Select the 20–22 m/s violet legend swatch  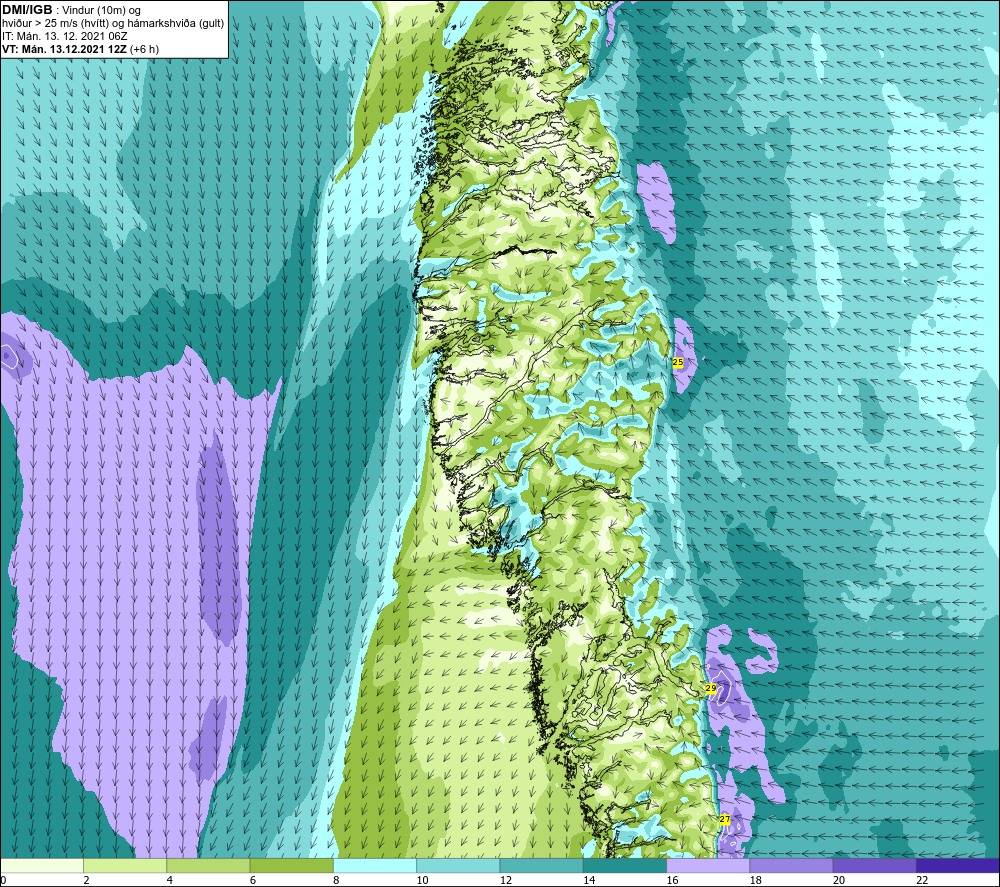(x=874, y=865)
